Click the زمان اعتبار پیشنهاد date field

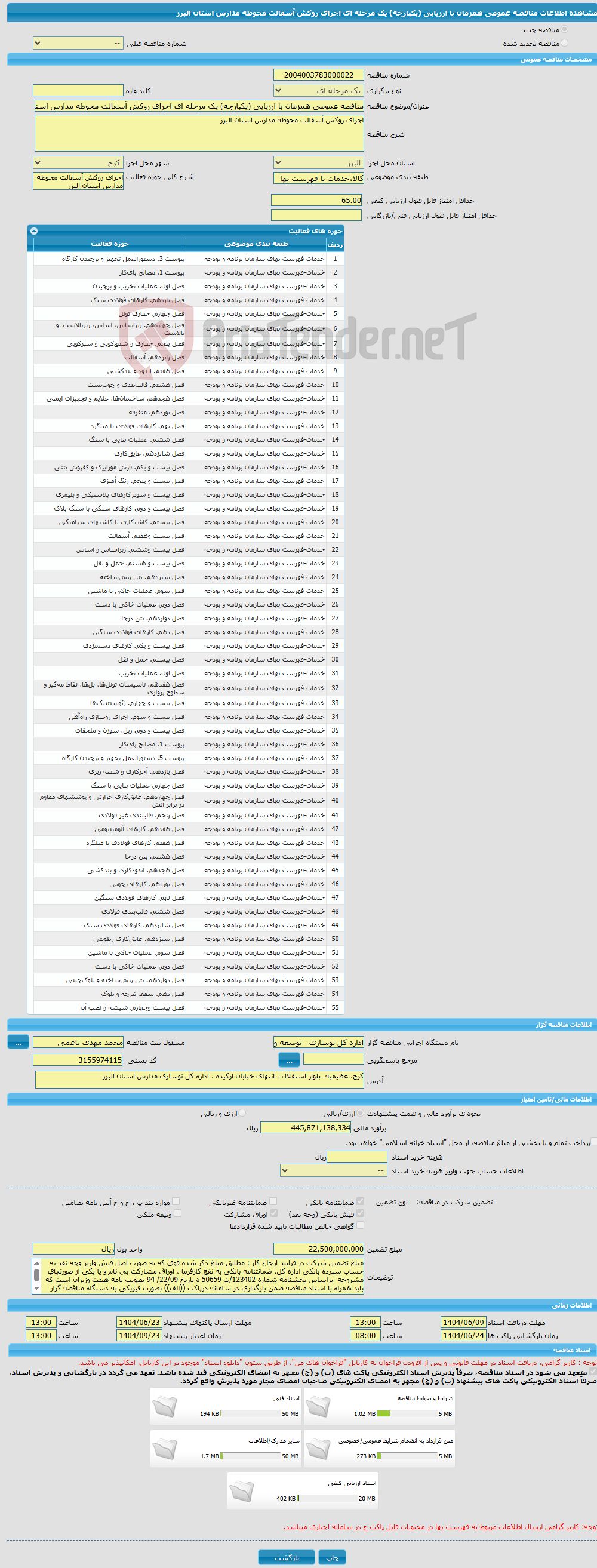(139, 1336)
